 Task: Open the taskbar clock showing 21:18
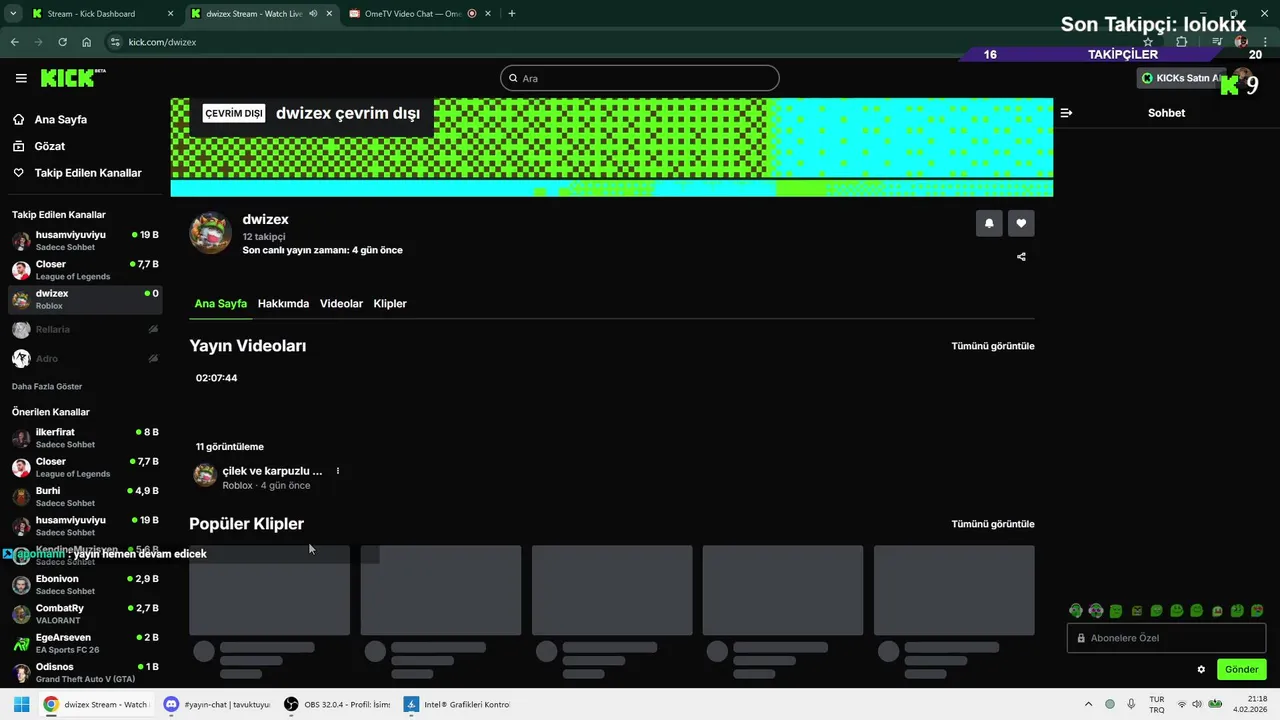[x=1250, y=704]
